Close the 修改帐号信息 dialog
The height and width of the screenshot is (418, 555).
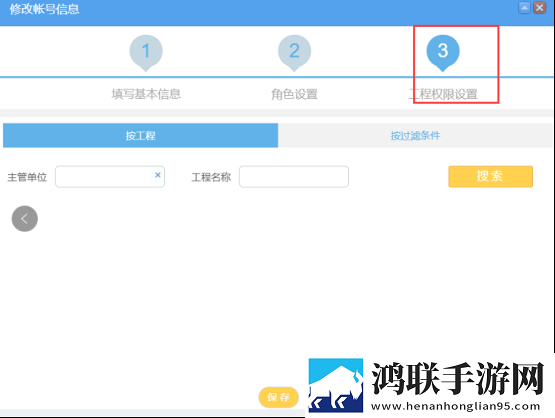click(539, 7)
